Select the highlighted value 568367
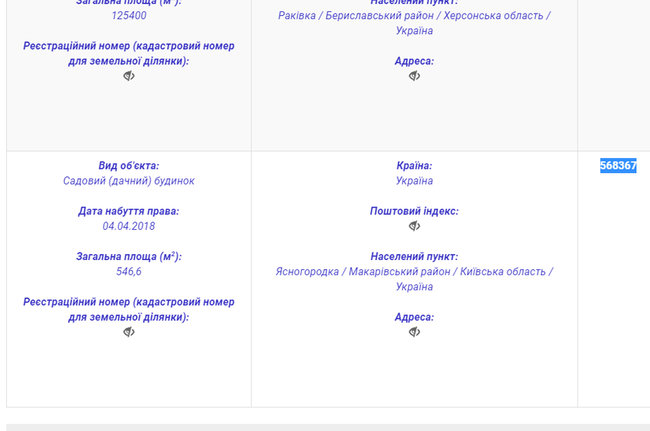This screenshot has width=650, height=431. (618, 166)
